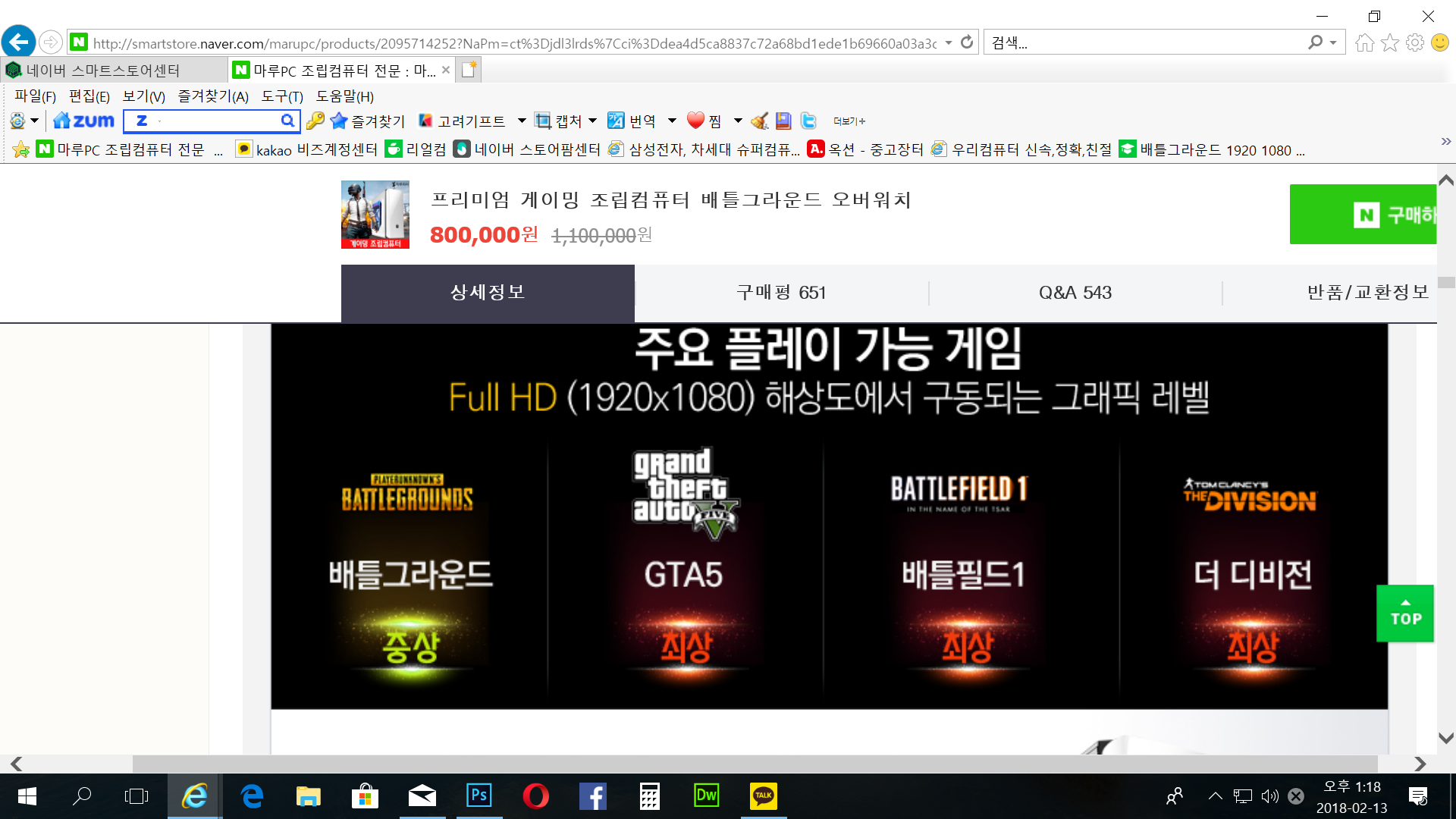
Task: Open the search provider dropdown arrow
Action: [1333, 43]
